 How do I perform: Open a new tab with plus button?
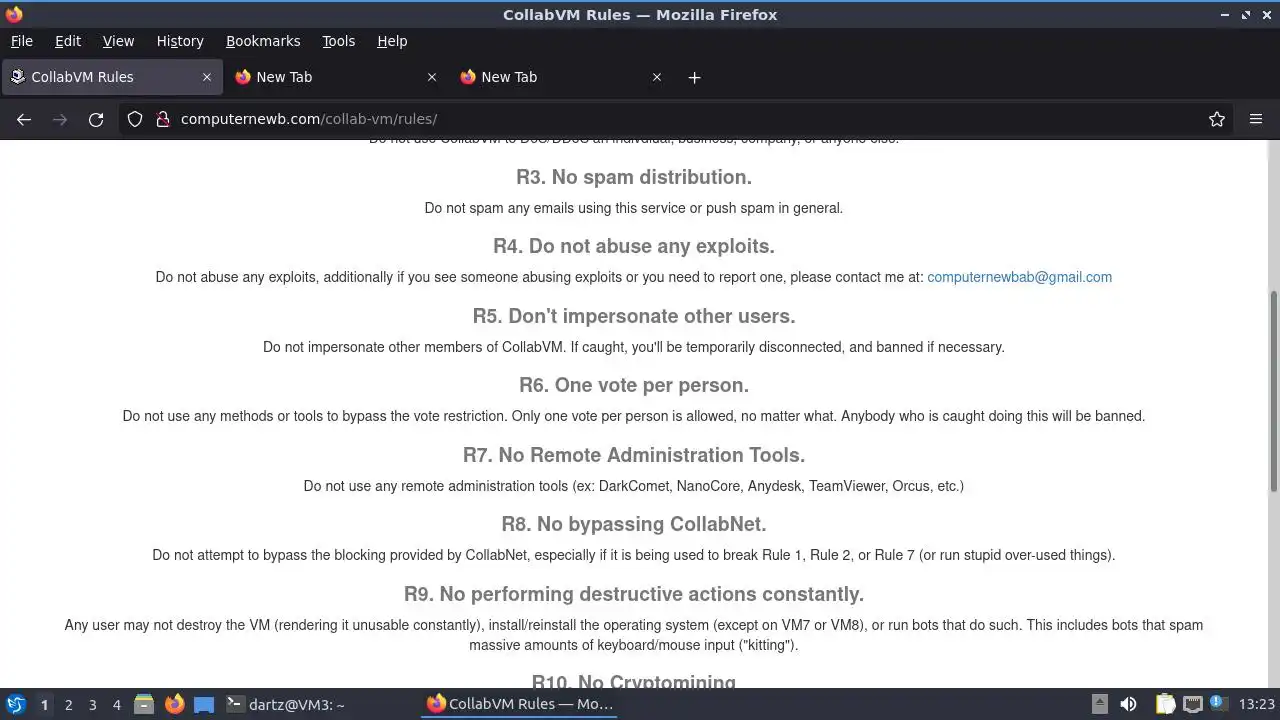(694, 77)
